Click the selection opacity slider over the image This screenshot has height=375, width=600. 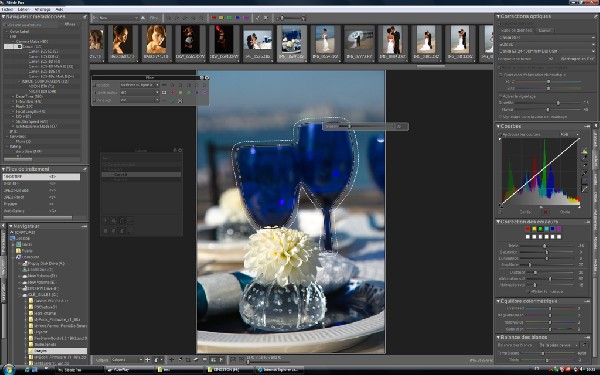coord(365,126)
